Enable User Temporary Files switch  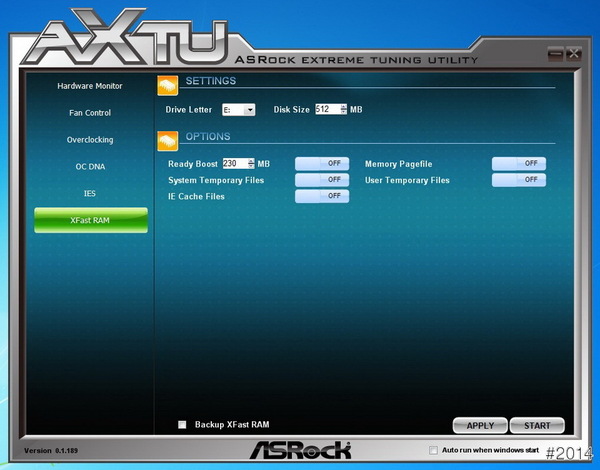[x=518, y=180]
